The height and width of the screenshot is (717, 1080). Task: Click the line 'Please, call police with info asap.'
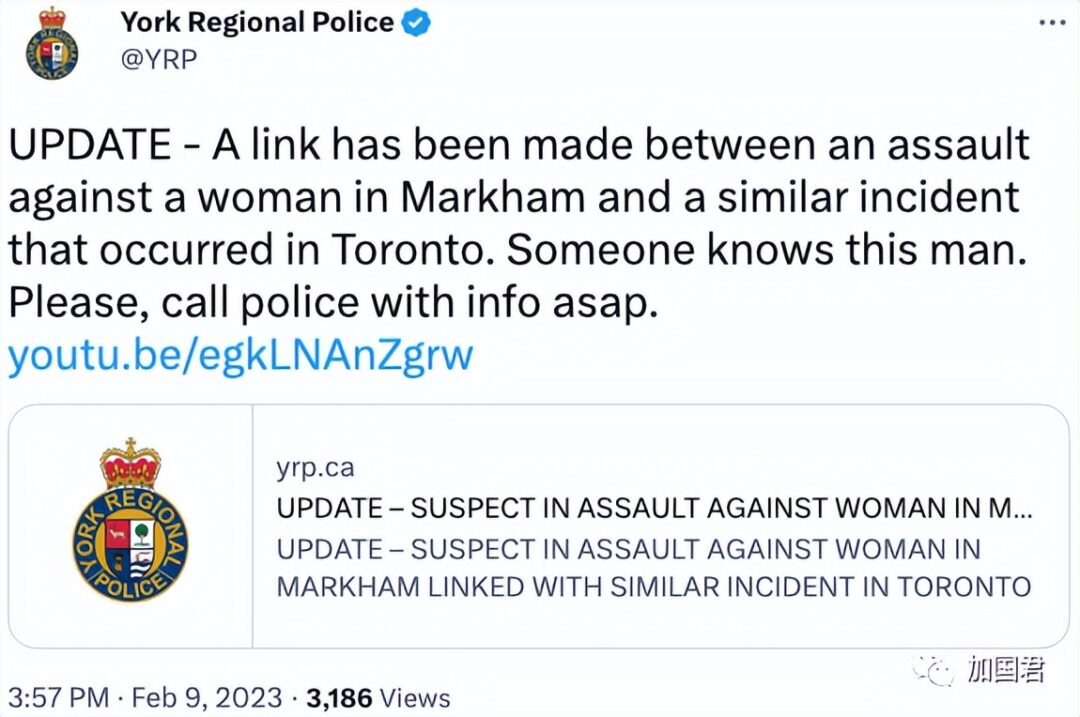point(333,302)
